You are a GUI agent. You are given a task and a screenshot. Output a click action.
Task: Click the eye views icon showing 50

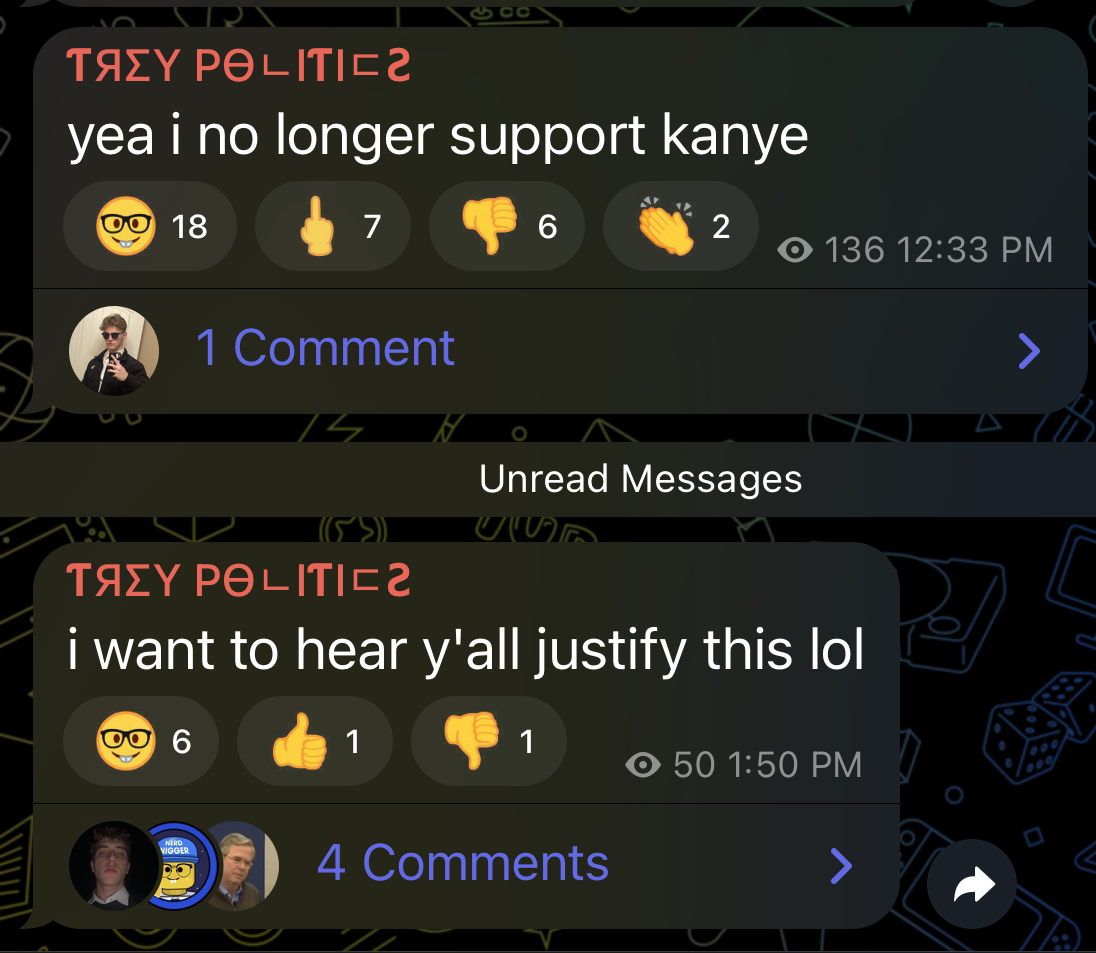click(x=643, y=764)
